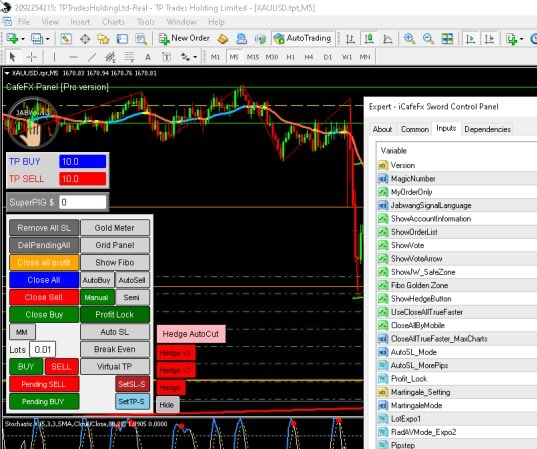Click the Zoom In magnifier icon
Screen dimensions: 537x449
pos(409,39)
